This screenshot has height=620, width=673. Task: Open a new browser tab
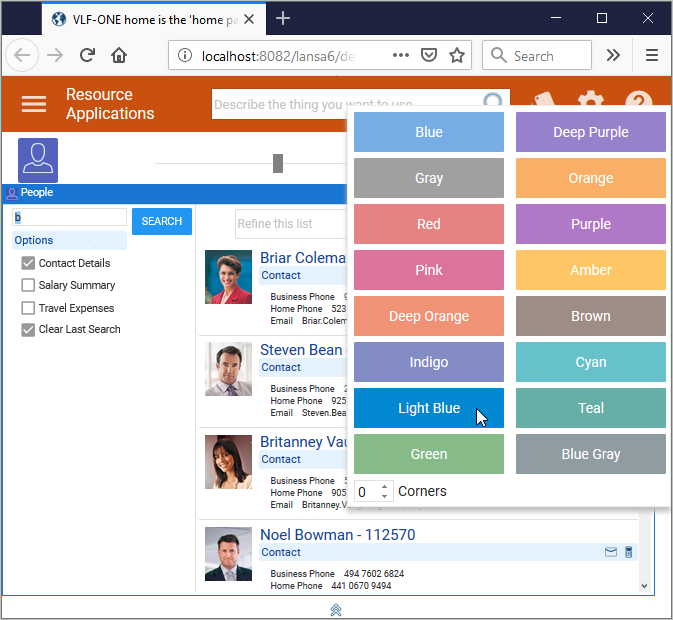(283, 18)
